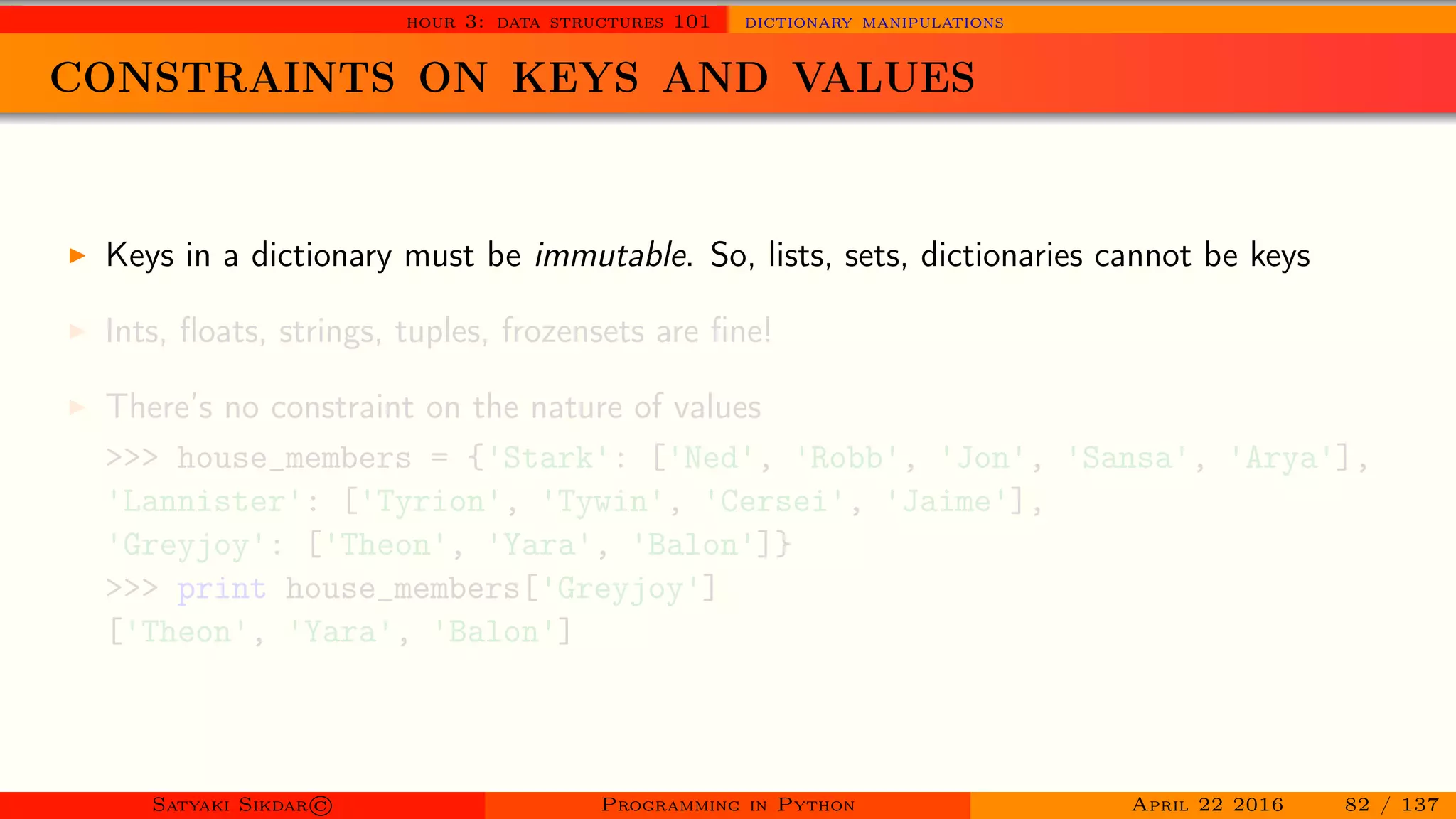Click the '82 / 137' page counter
This screenshot has height=819, width=1456.
pyautogui.click(x=1391, y=805)
